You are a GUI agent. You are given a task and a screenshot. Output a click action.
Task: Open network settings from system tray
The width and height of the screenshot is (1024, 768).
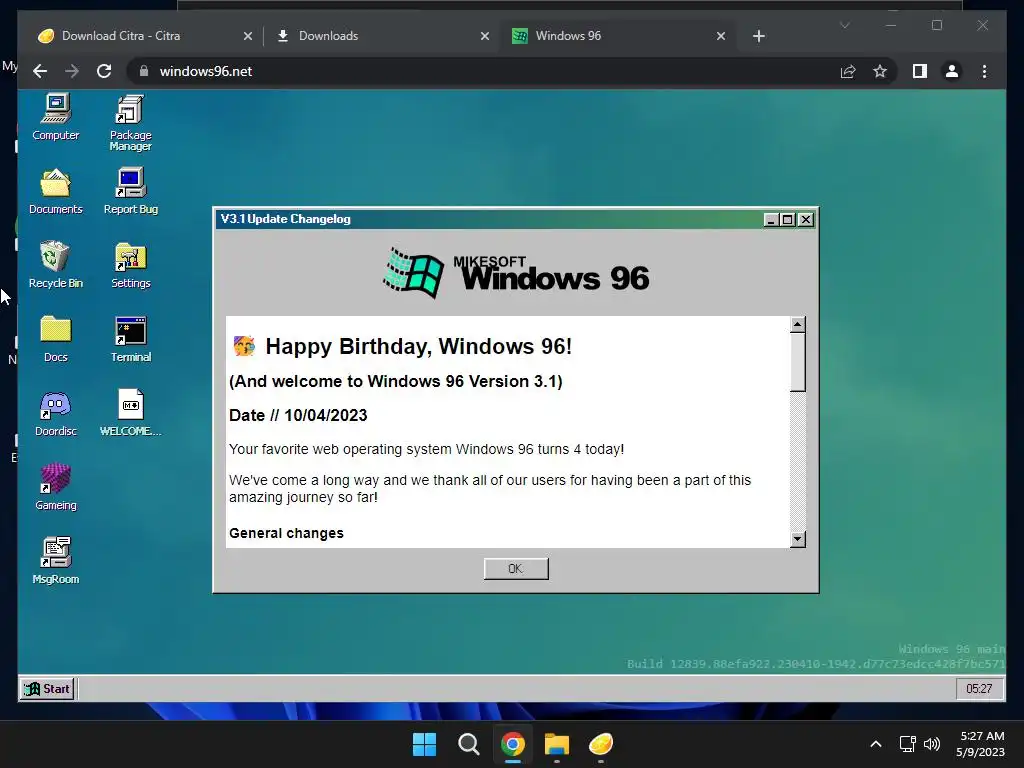[907, 744]
